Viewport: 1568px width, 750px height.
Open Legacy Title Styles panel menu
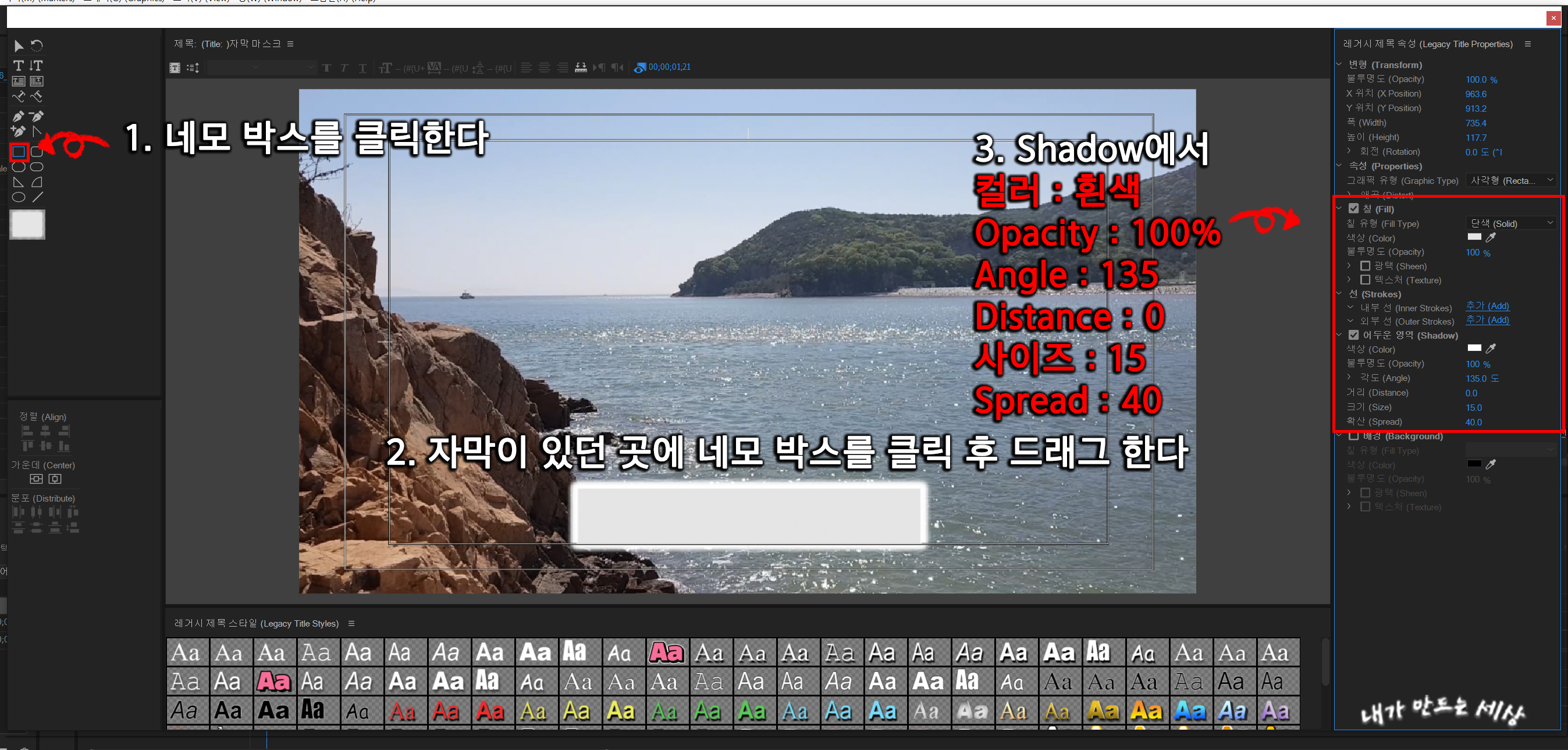[x=351, y=623]
